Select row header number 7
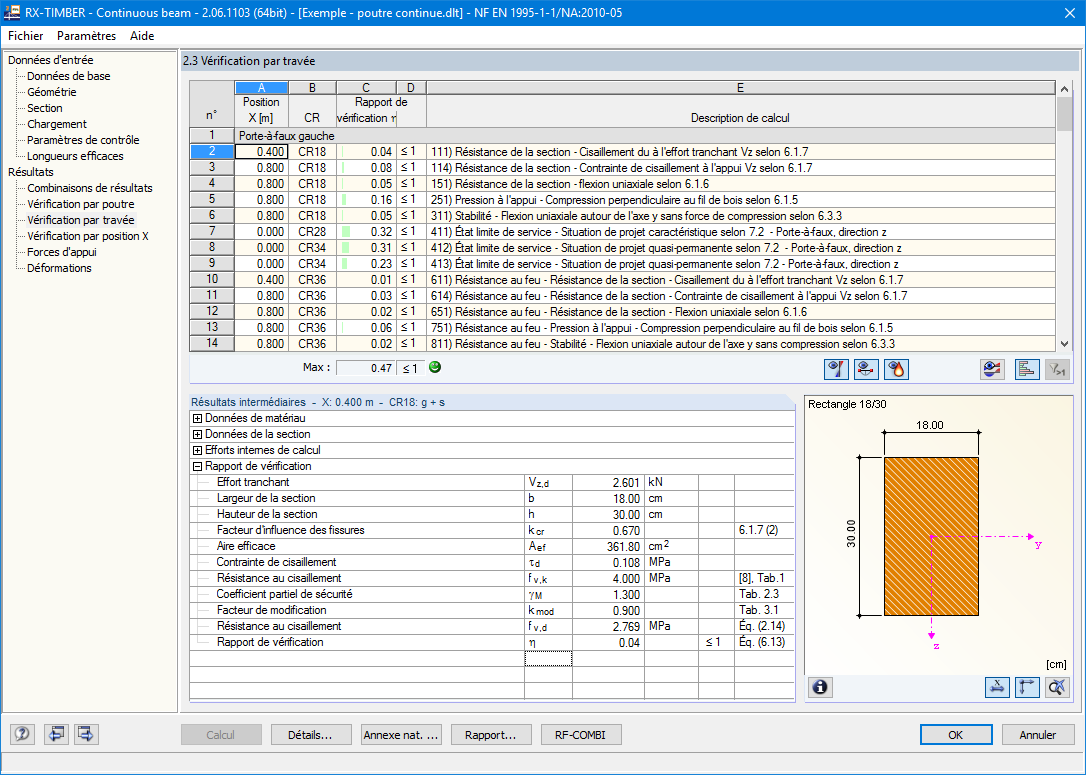The height and width of the screenshot is (775, 1086). (x=212, y=231)
